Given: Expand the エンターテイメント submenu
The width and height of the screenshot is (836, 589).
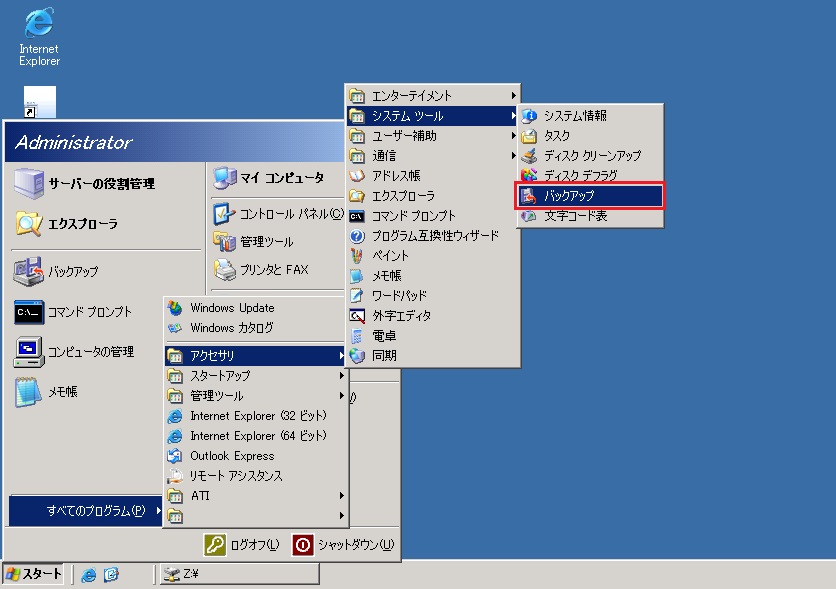Looking at the screenshot, I should (x=412, y=96).
